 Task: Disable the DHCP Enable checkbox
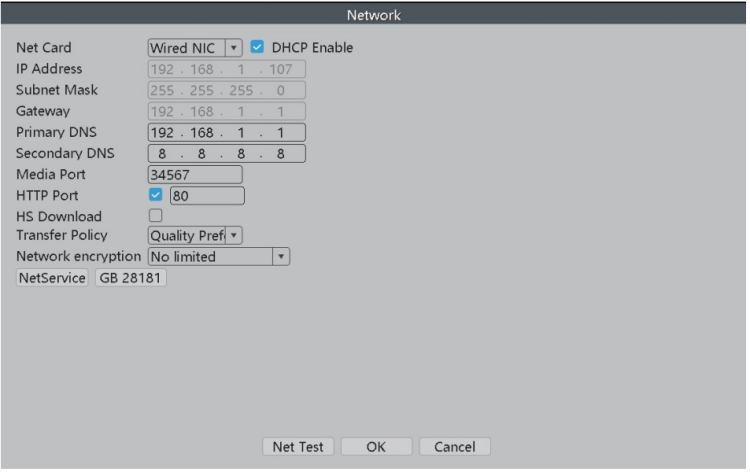[259, 47]
